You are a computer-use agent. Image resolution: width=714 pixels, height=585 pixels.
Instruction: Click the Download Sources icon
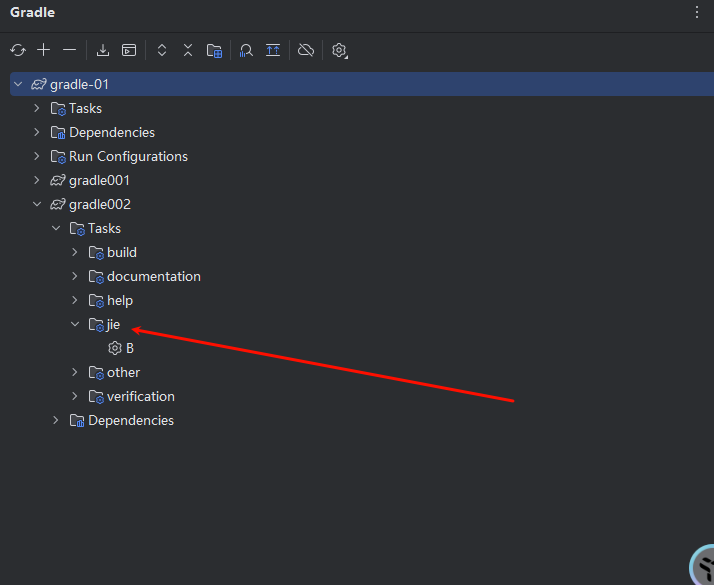[x=103, y=50]
